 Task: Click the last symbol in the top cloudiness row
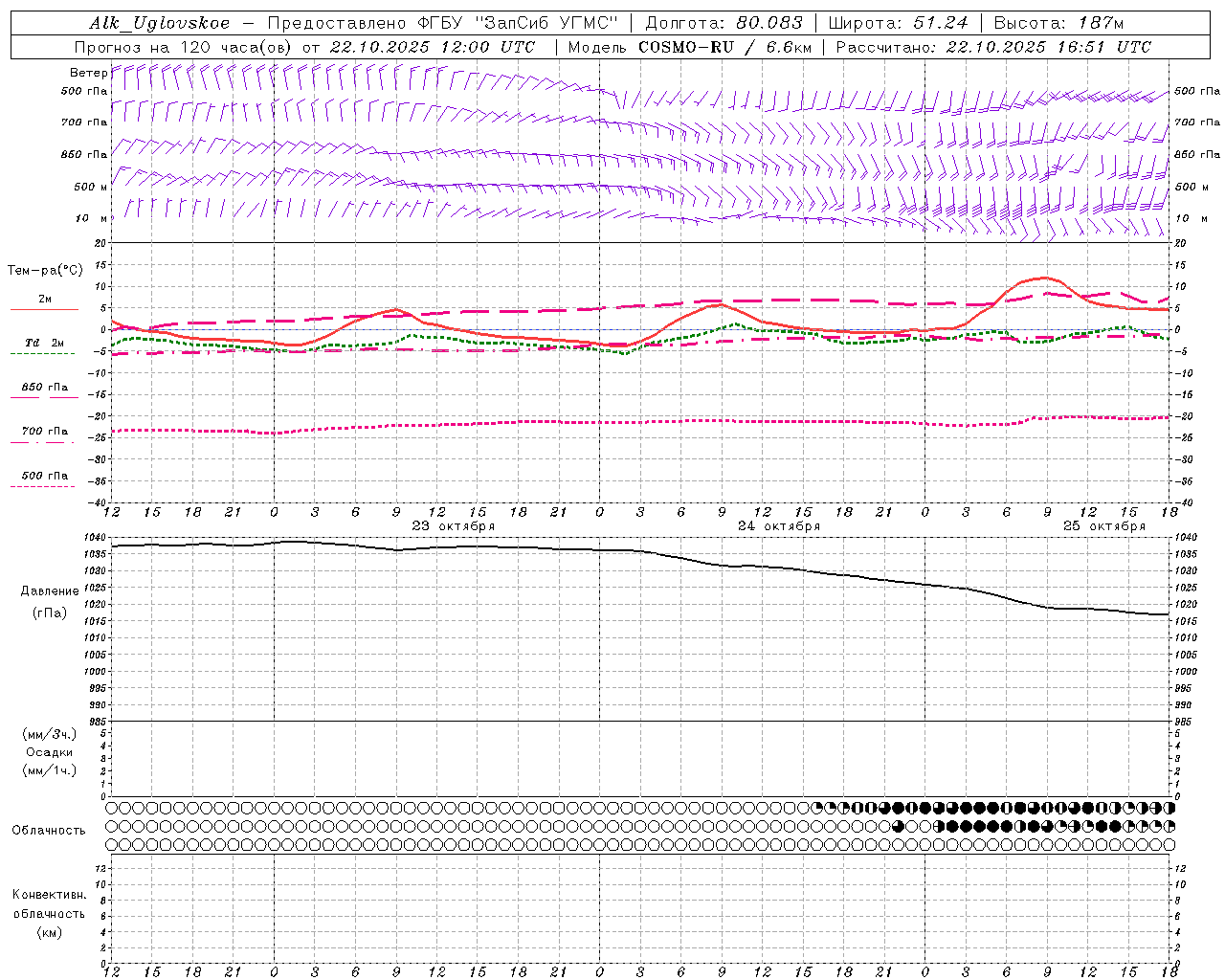(1169, 808)
